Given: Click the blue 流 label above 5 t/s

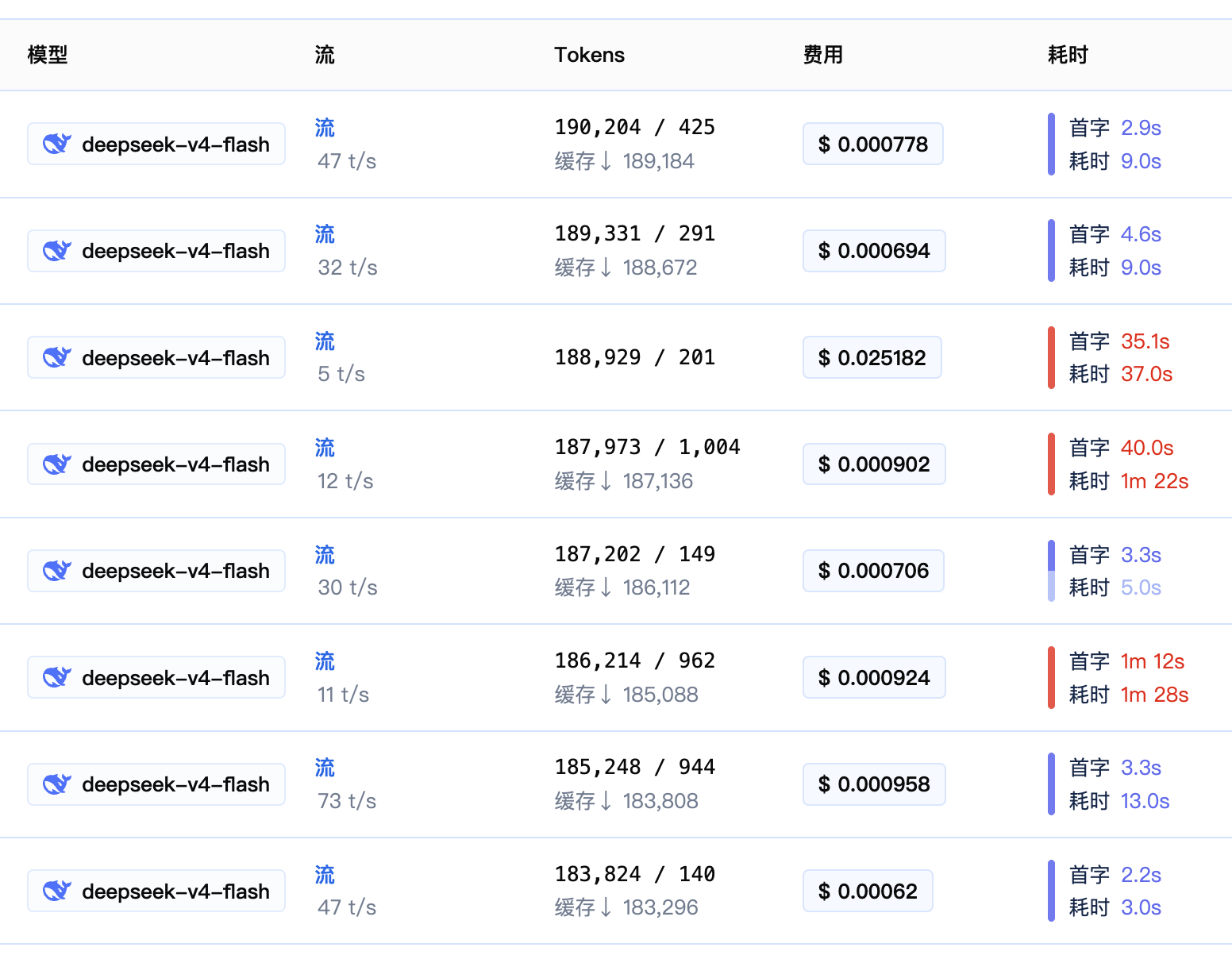Looking at the screenshot, I should (325, 341).
